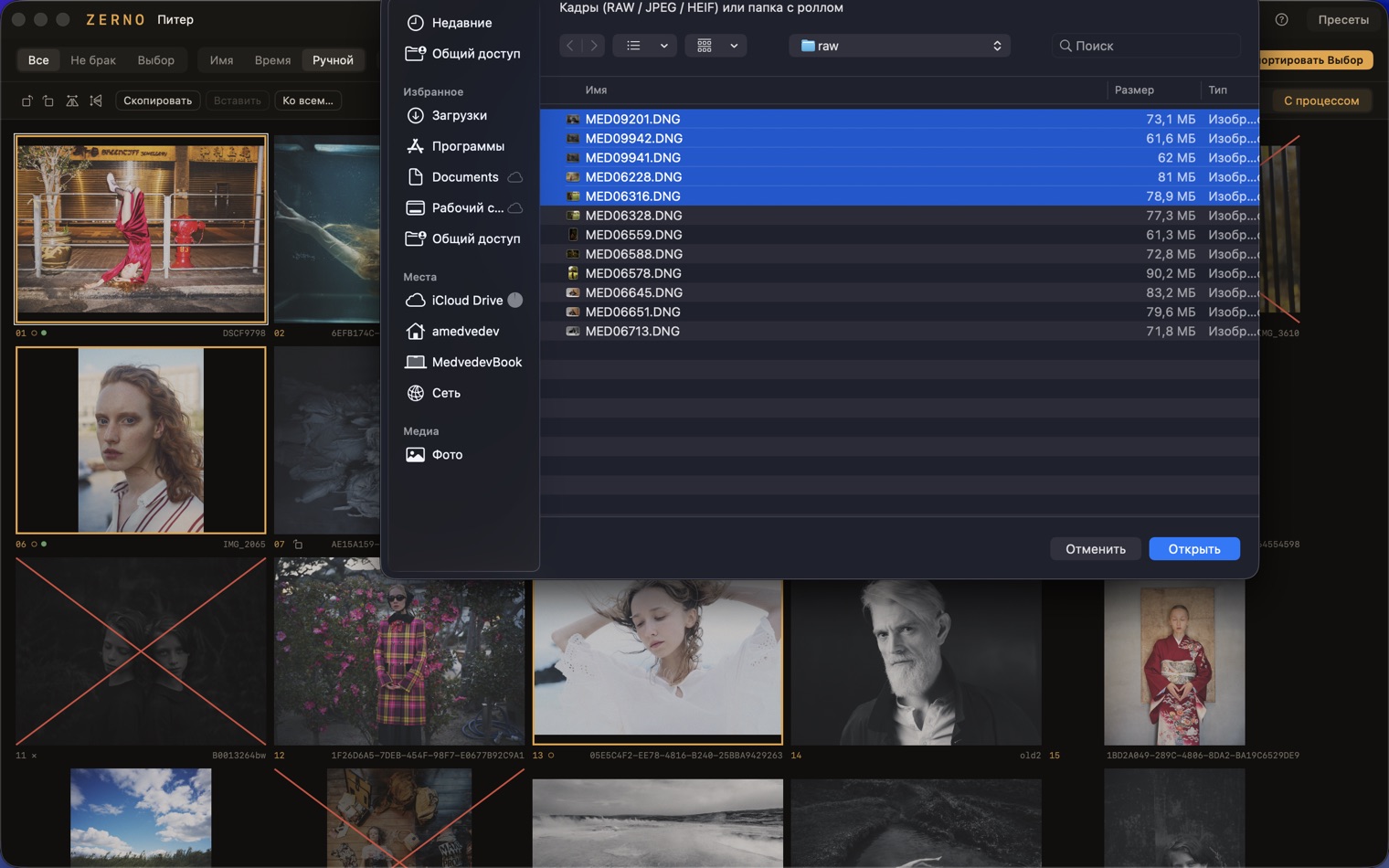Click the help question mark icon
The width and height of the screenshot is (1389, 868).
1281,19
